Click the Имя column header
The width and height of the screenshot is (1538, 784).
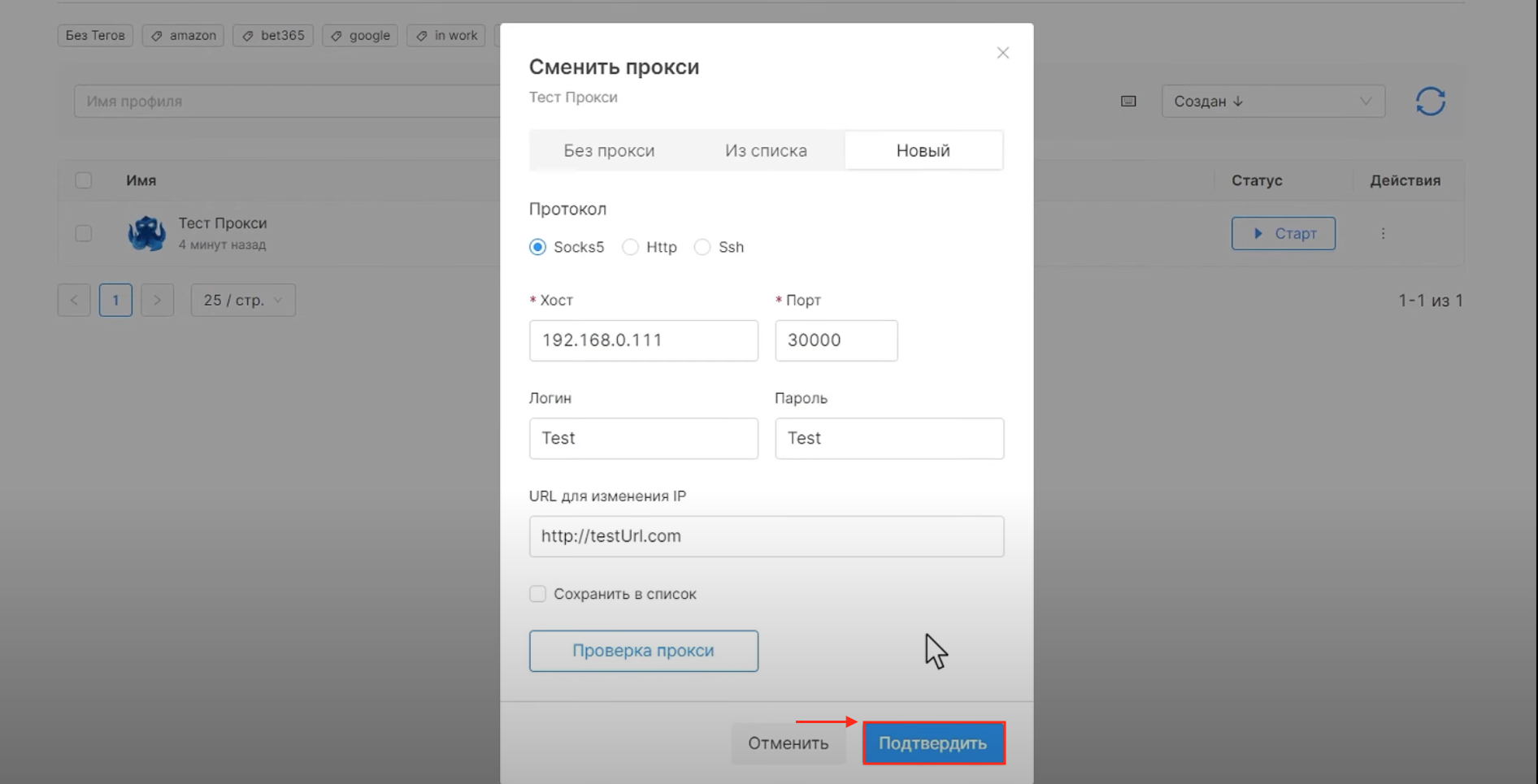[141, 180]
